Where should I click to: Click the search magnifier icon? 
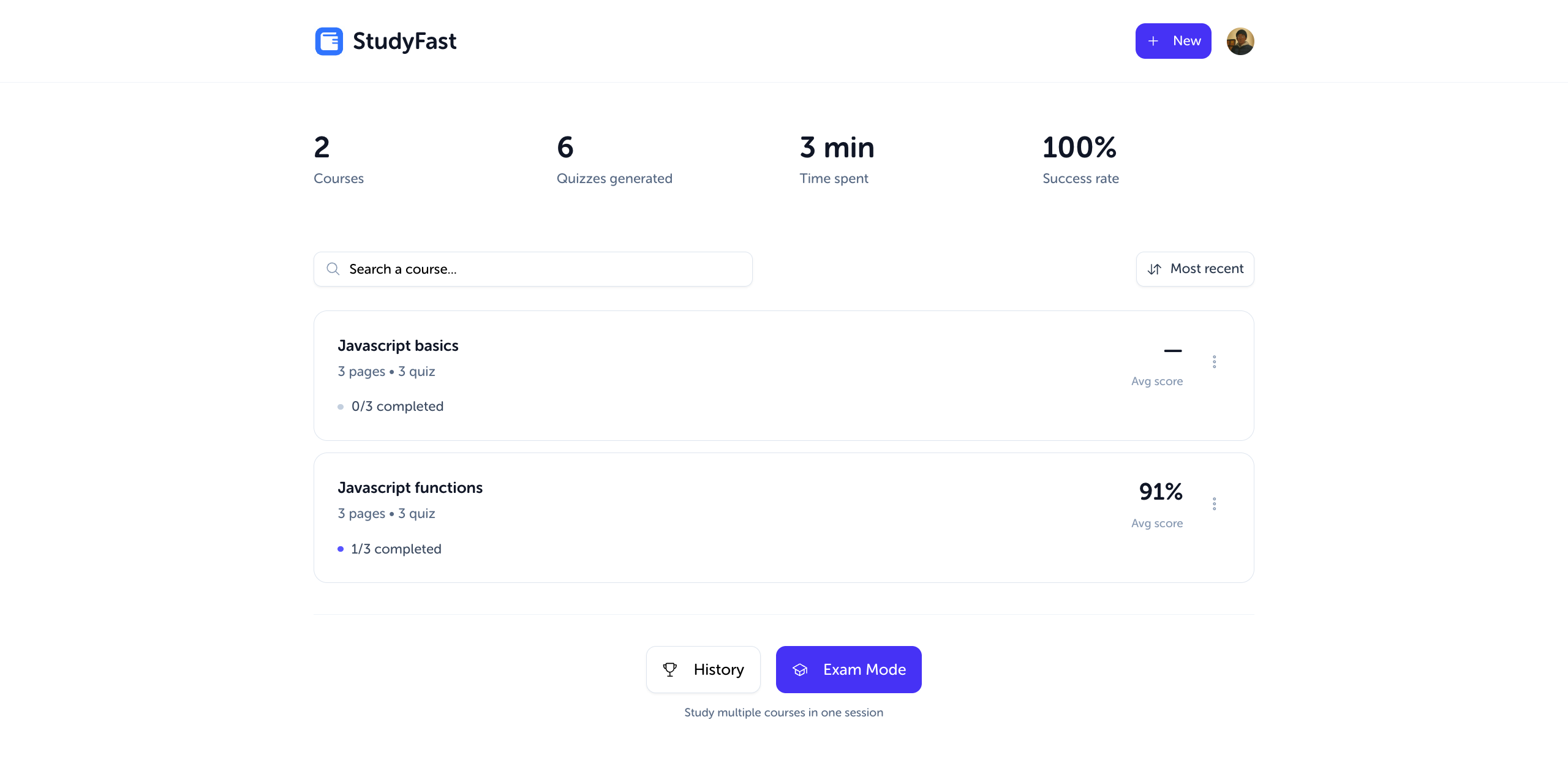[x=333, y=269]
